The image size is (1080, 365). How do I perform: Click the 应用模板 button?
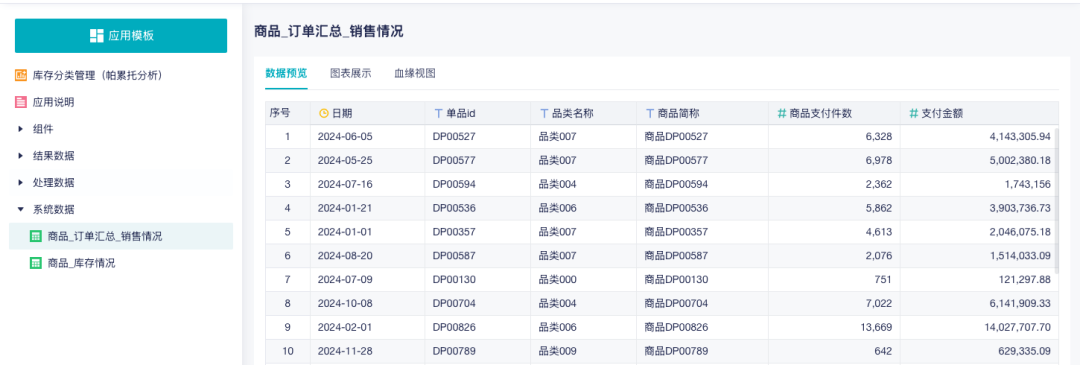click(x=121, y=36)
